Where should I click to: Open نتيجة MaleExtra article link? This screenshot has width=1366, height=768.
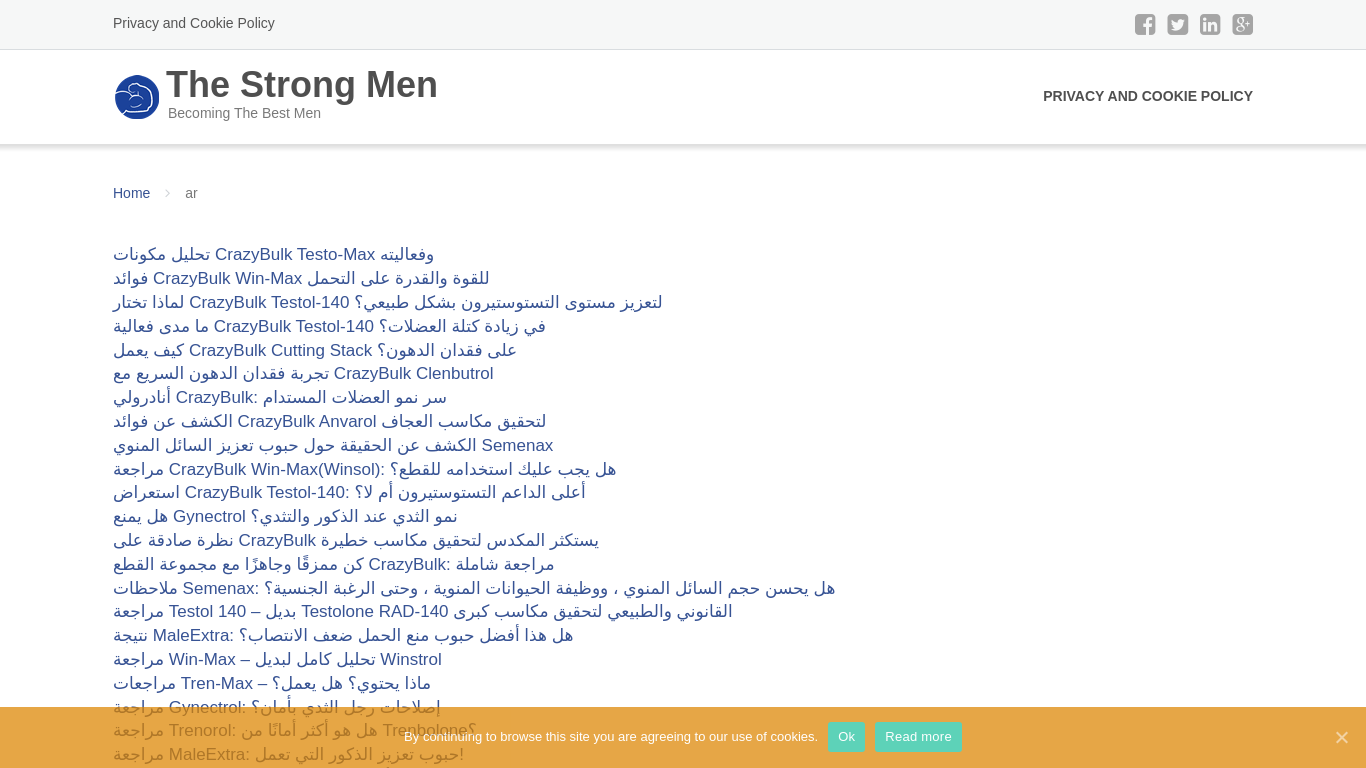click(x=343, y=636)
